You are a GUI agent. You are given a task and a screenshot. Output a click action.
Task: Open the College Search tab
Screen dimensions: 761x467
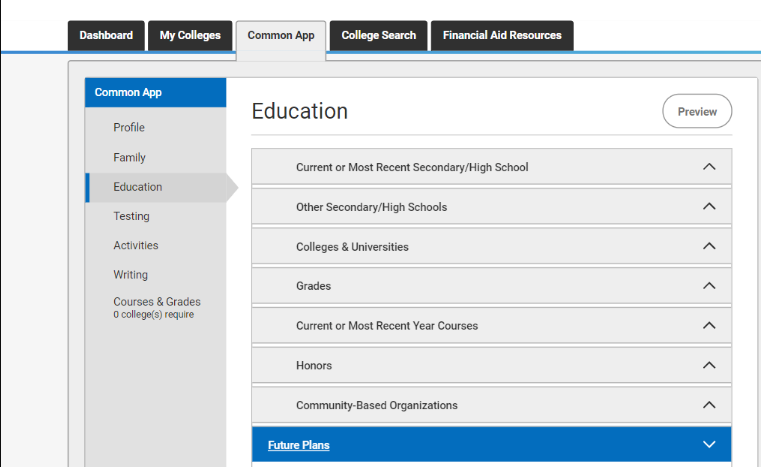point(379,35)
